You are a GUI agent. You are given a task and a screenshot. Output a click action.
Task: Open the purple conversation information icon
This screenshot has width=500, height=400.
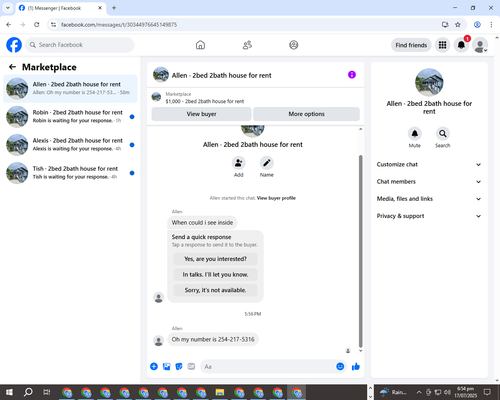pos(352,75)
